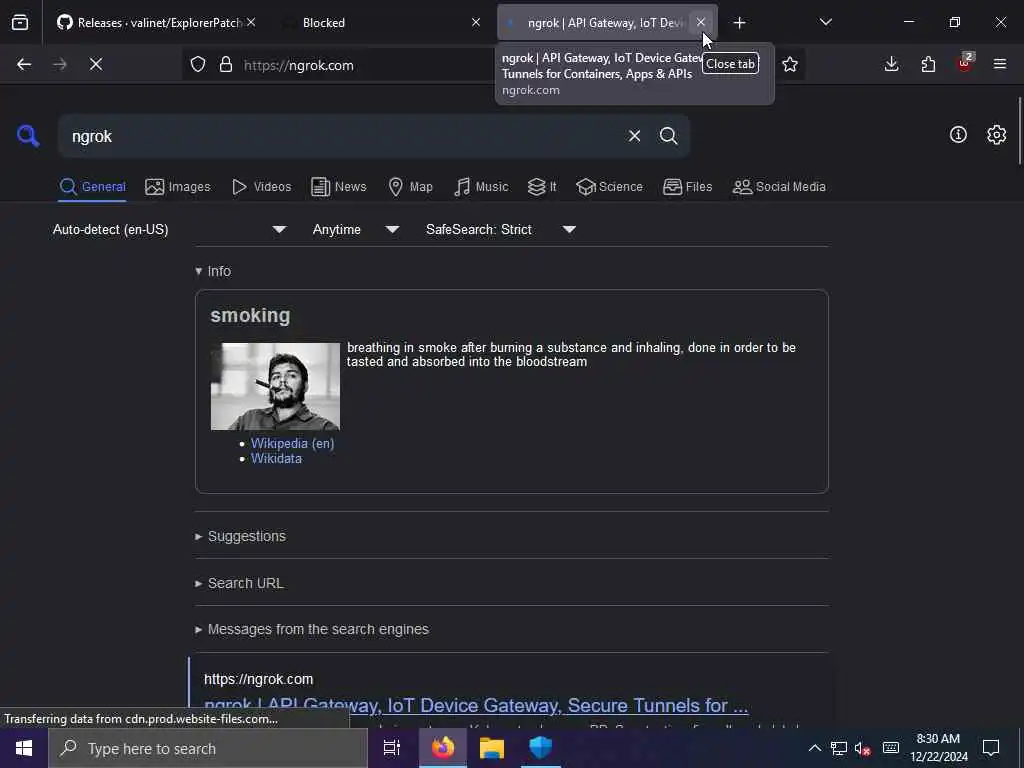Close the Blocked tab
This screenshot has height=768, width=1024.
pyautogui.click(x=476, y=23)
